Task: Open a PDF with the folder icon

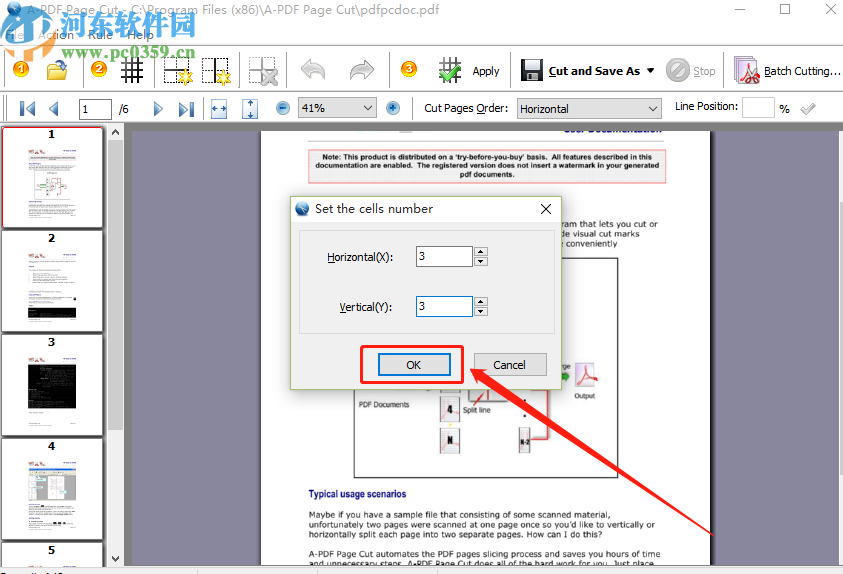Action: [57, 70]
